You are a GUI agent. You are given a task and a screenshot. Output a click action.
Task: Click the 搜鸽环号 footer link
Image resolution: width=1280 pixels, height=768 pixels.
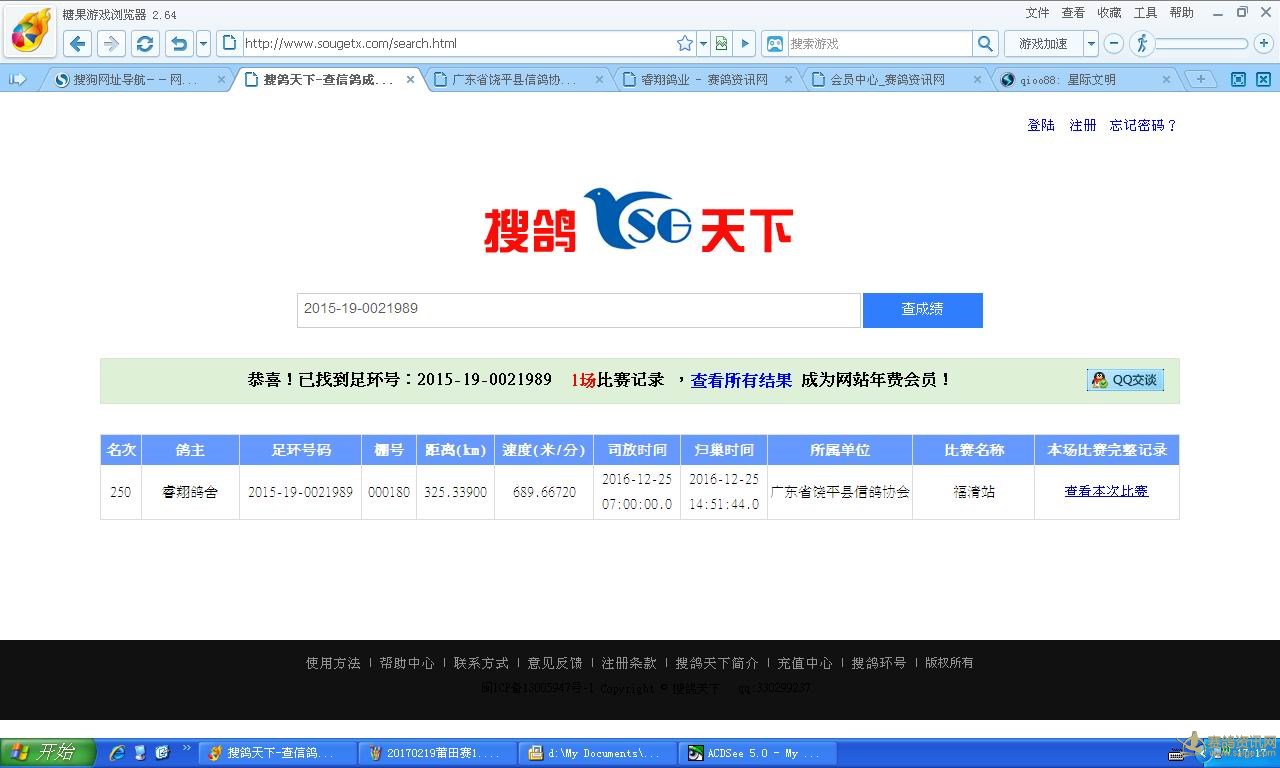[879, 663]
